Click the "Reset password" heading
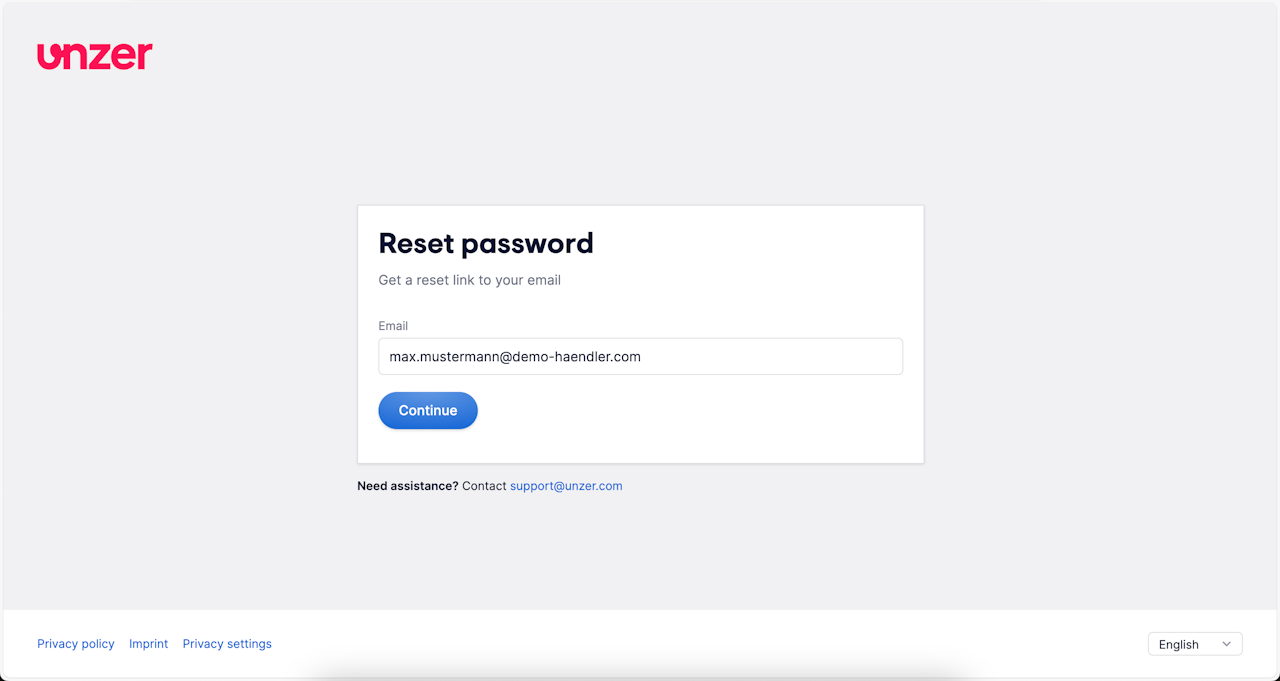Screen dimensions: 1280x681 pos(486,243)
